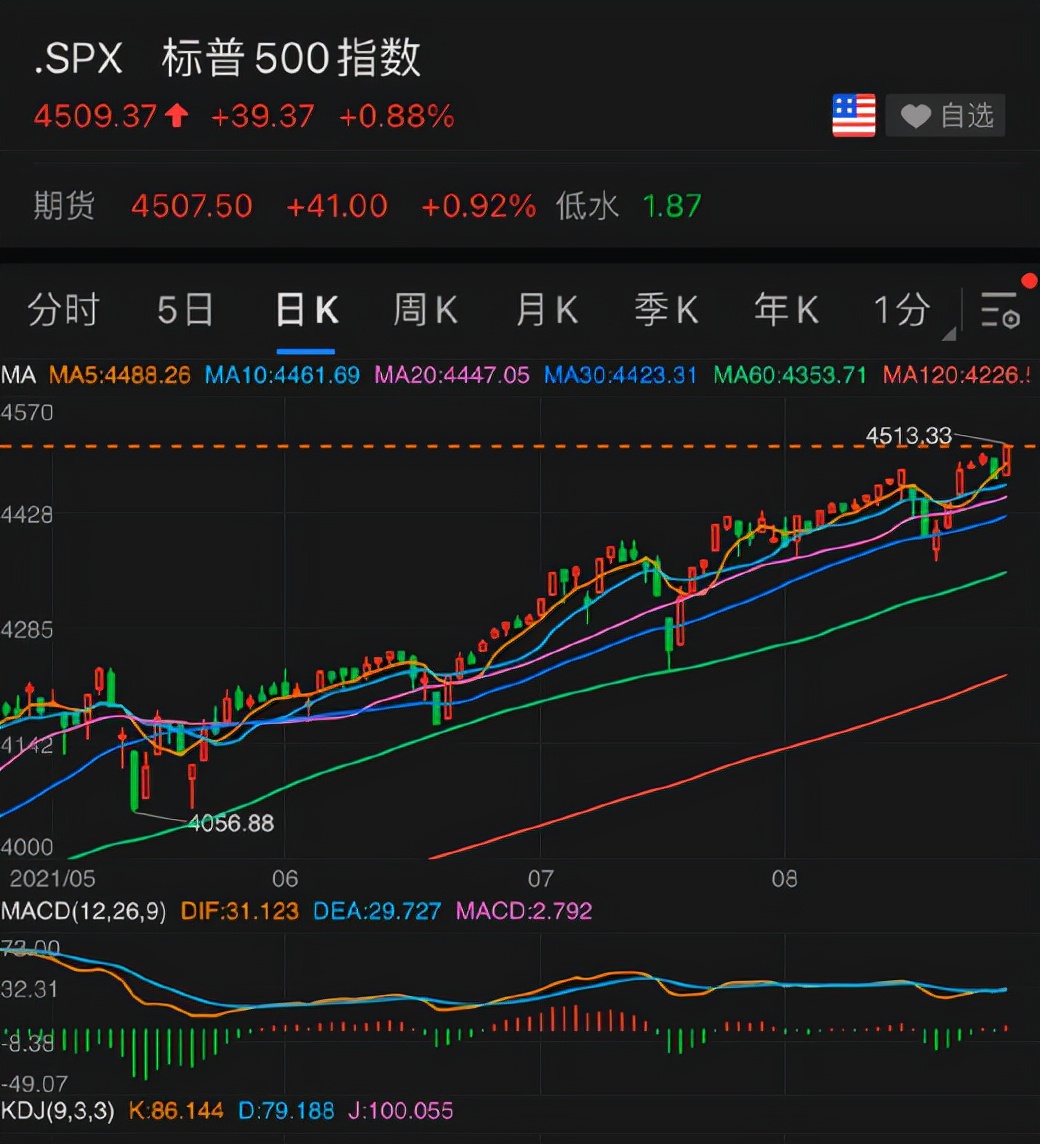The height and width of the screenshot is (1144, 1040).
Task: Select the 周K weekly candlestick tab
Action: click(x=425, y=310)
